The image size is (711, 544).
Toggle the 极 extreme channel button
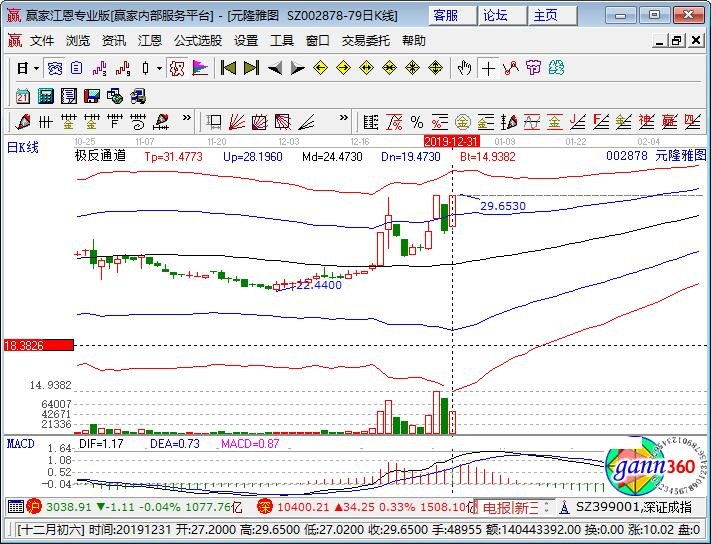(177, 68)
